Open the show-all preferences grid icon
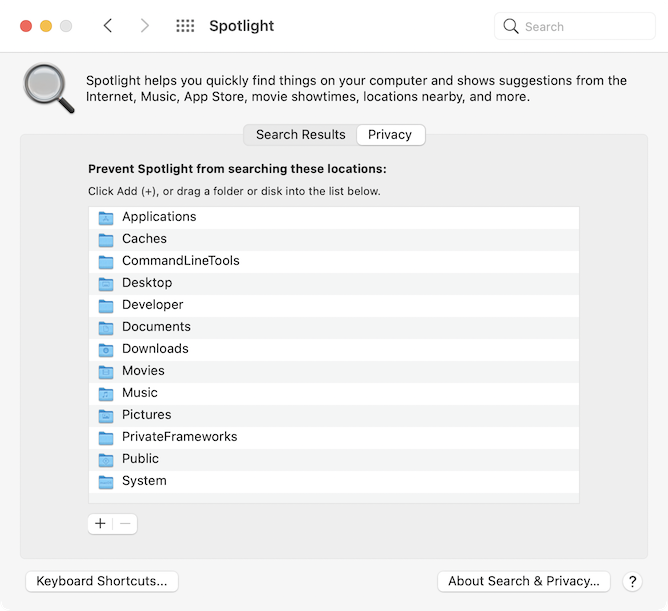Image resolution: width=668 pixels, height=611 pixels. pyautogui.click(x=185, y=26)
